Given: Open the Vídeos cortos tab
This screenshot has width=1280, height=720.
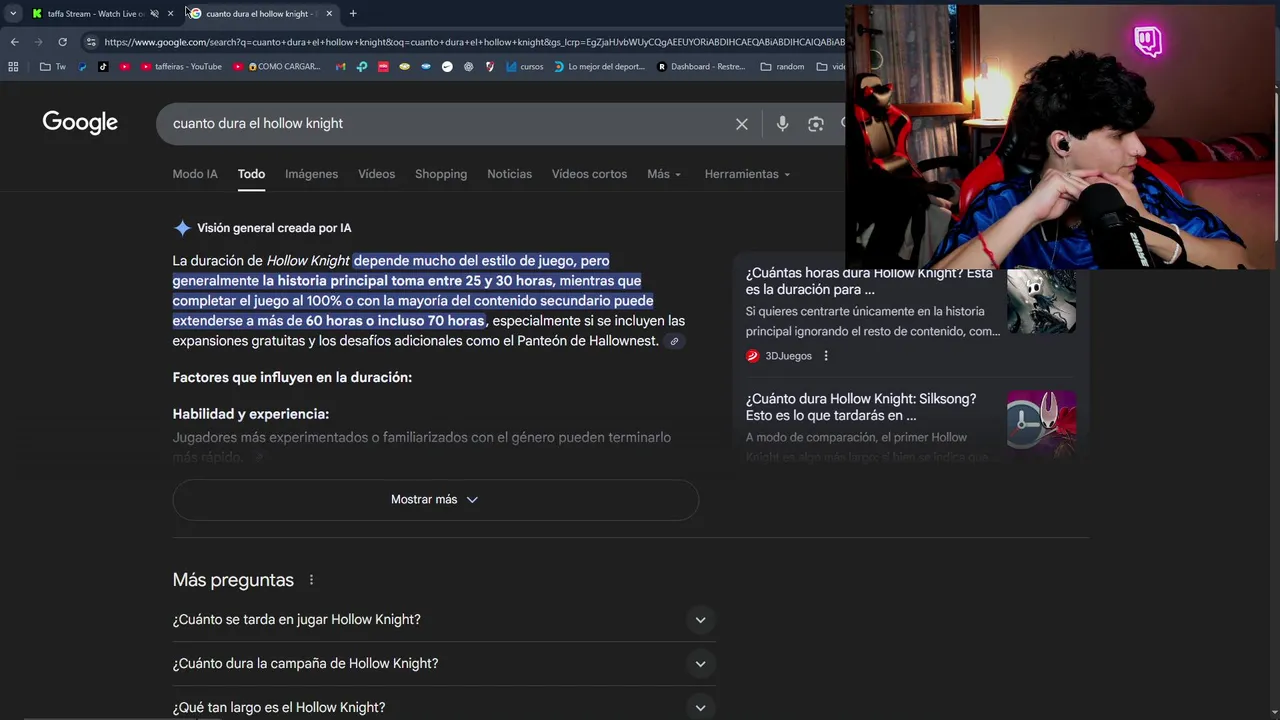Looking at the screenshot, I should [589, 174].
